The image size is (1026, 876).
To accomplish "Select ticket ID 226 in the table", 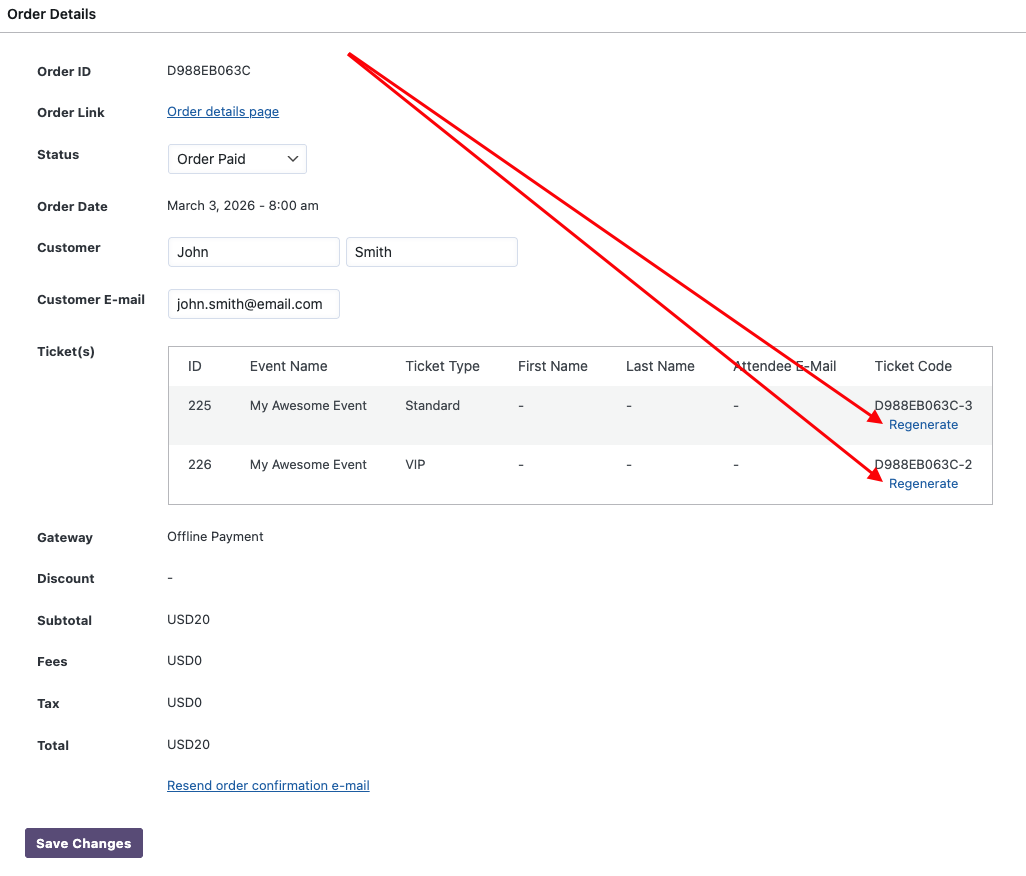I will point(199,465).
